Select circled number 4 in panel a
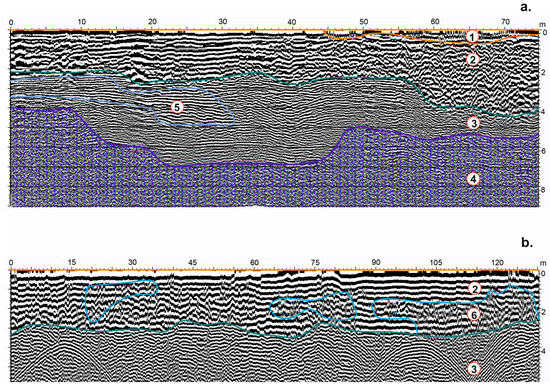 pyautogui.click(x=473, y=179)
